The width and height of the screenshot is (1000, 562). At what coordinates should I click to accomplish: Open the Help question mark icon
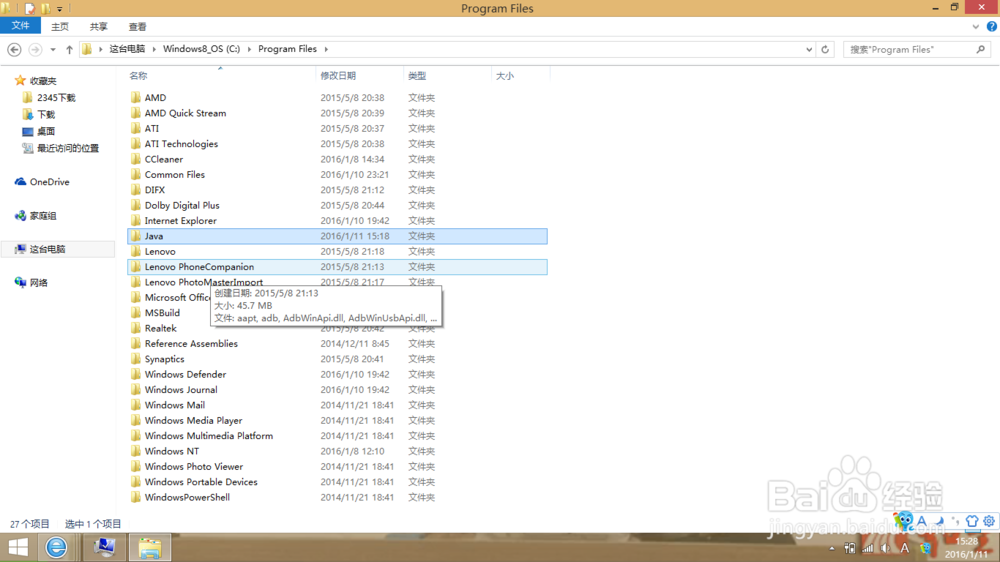992,27
